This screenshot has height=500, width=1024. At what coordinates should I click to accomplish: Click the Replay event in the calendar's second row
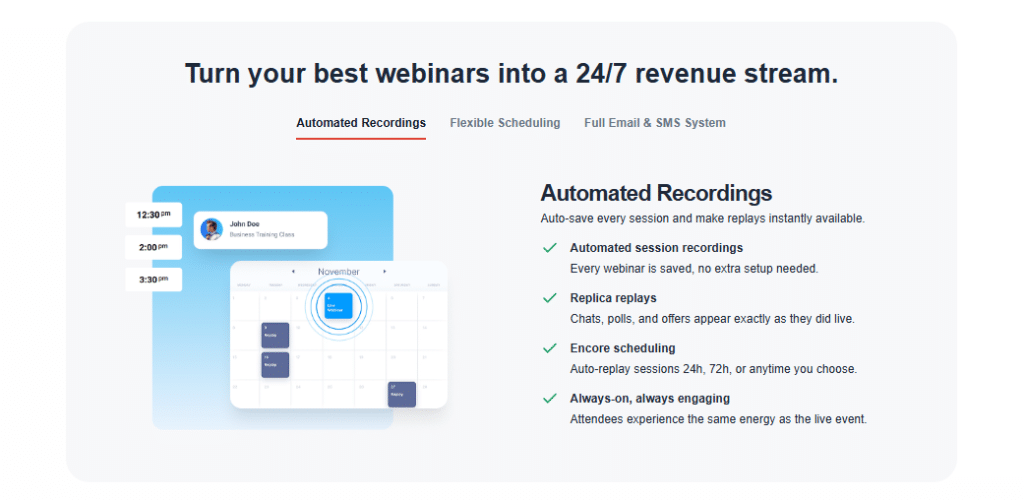click(x=275, y=336)
